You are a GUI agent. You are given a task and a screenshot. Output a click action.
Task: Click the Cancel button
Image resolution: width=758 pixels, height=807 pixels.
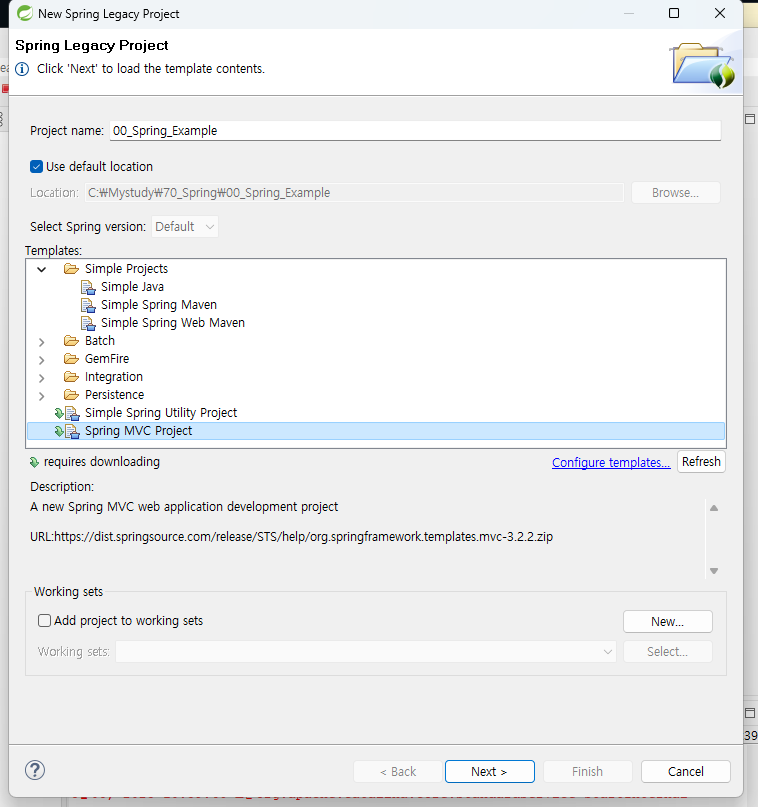pyautogui.click(x=685, y=771)
